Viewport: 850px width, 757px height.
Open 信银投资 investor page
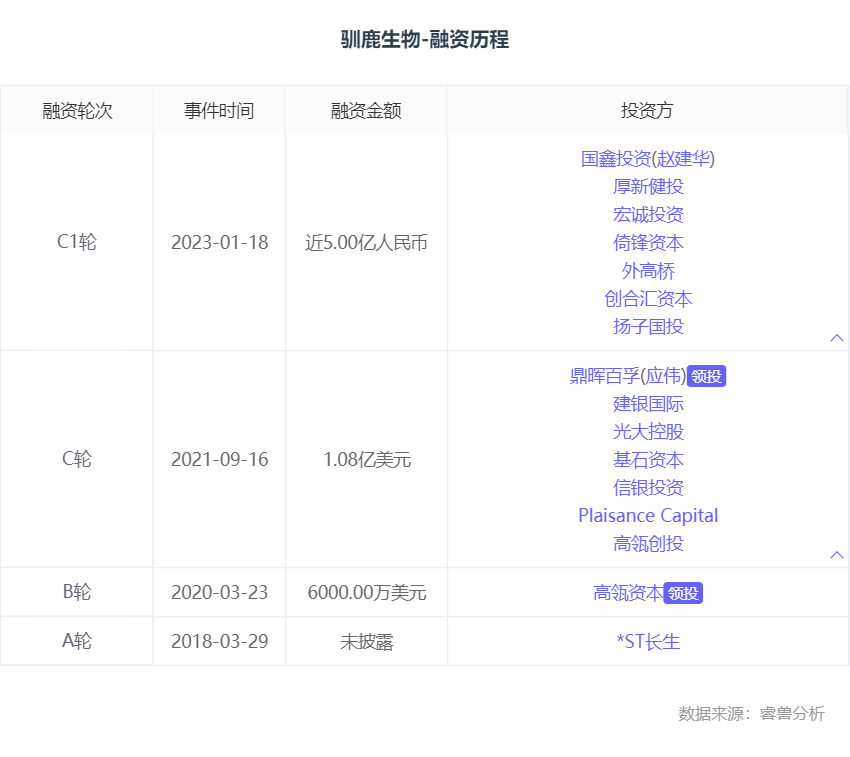coord(648,488)
